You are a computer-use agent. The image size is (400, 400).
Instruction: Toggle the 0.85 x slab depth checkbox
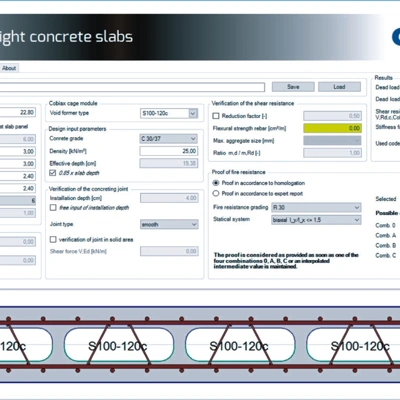click(53, 173)
